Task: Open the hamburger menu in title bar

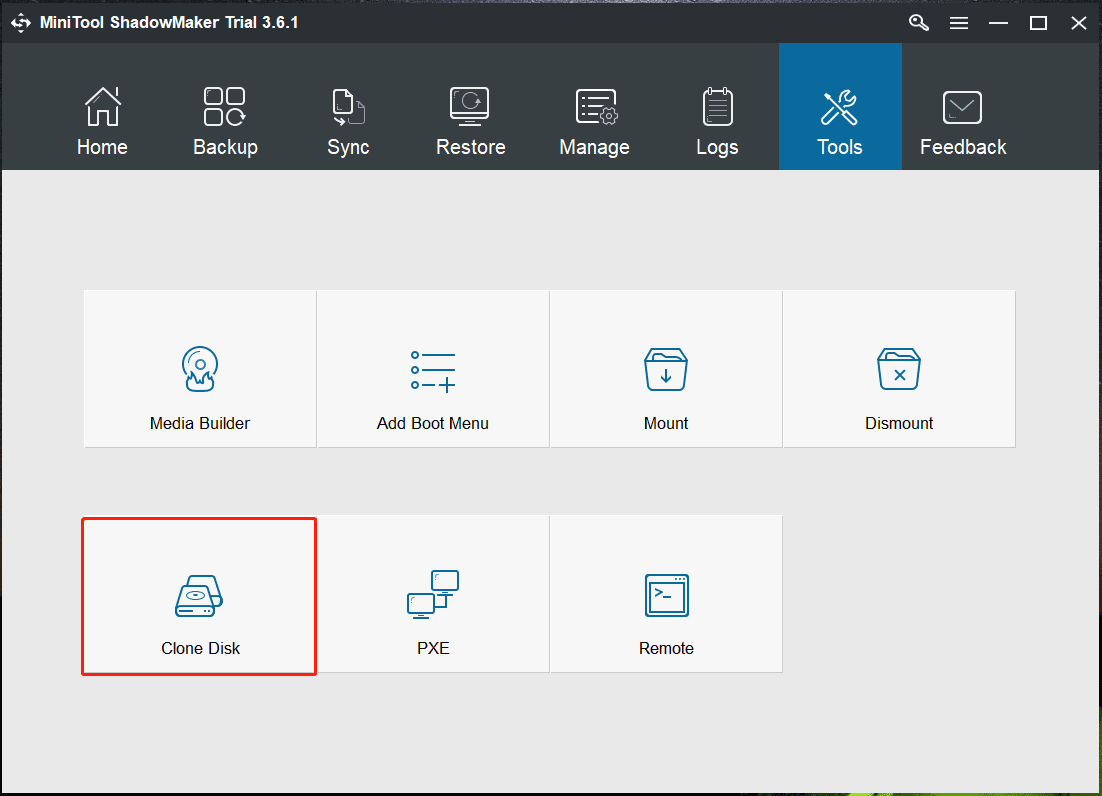Action: click(x=959, y=23)
